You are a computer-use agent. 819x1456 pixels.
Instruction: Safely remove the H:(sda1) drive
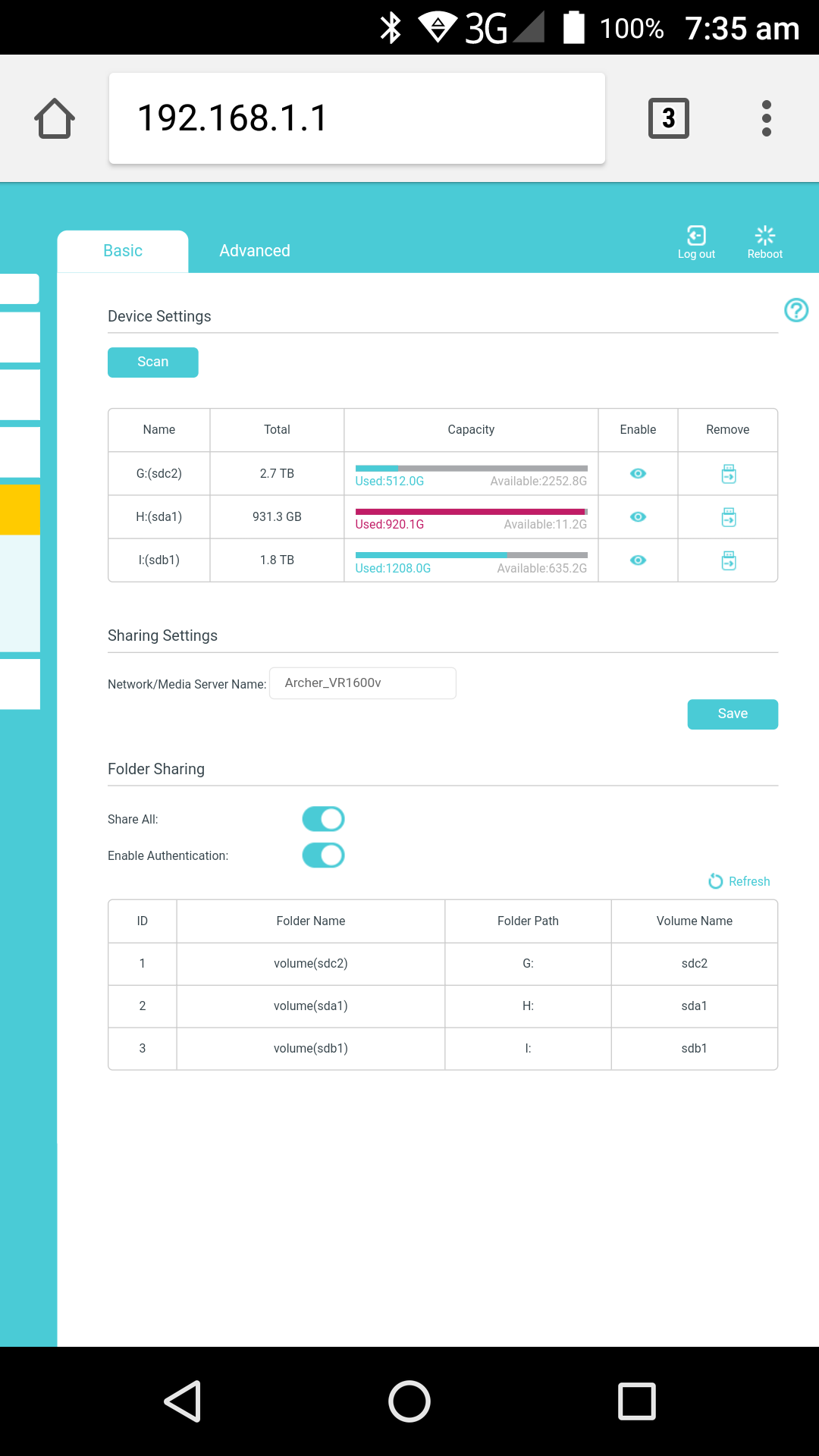(x=728, y=517)
